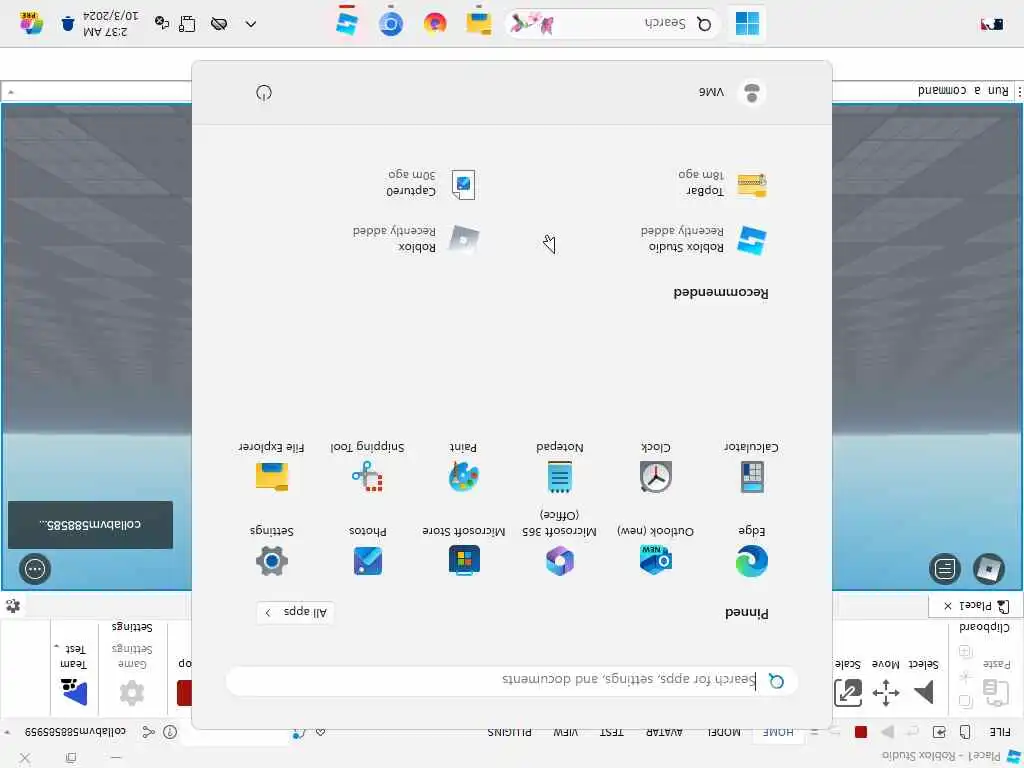Click Windows Start button on taskbar
Viewport: 1024px width, 768px height.
747,24
